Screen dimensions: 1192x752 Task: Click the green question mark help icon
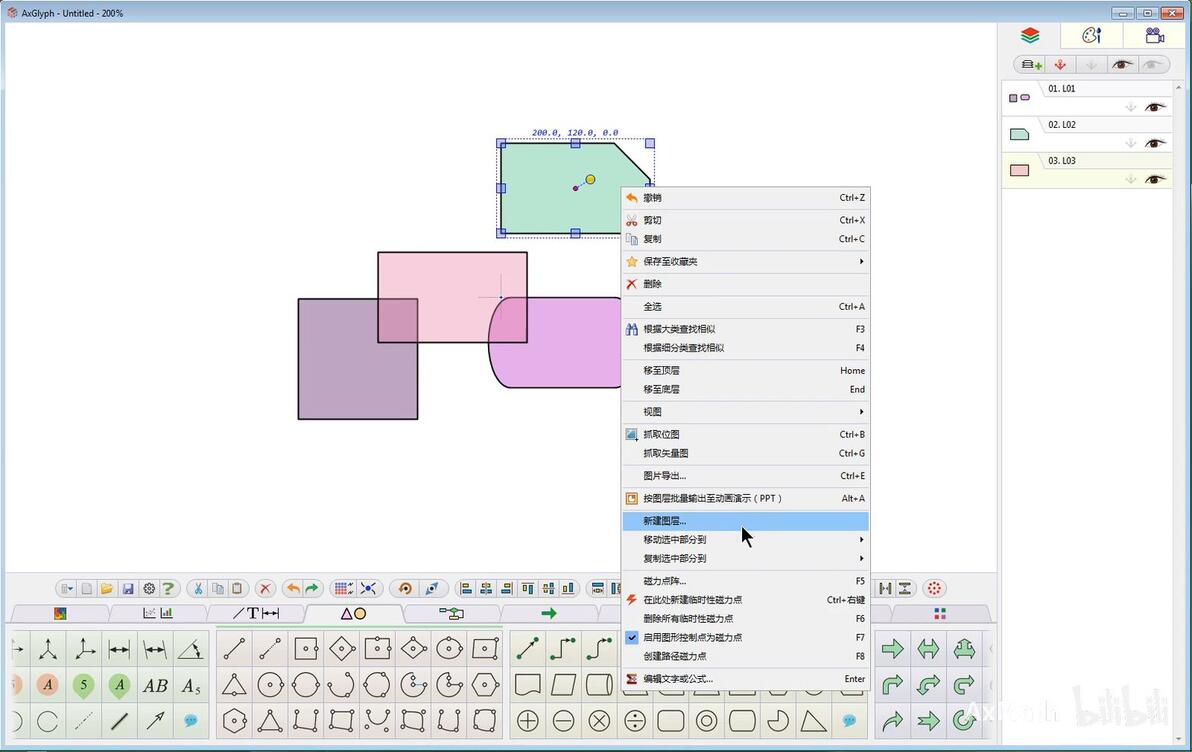tap(168, 589)
